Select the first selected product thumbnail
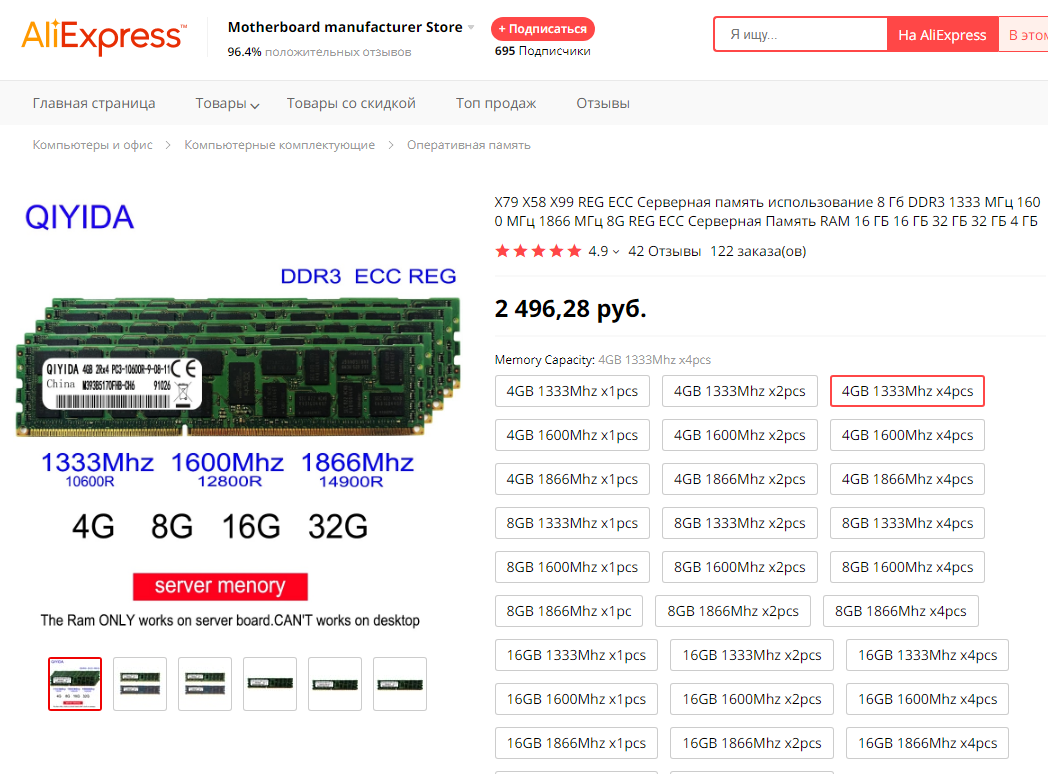The height and width of the screenshot is (774, 1048). pyautogui.click(x=75, y=684)
